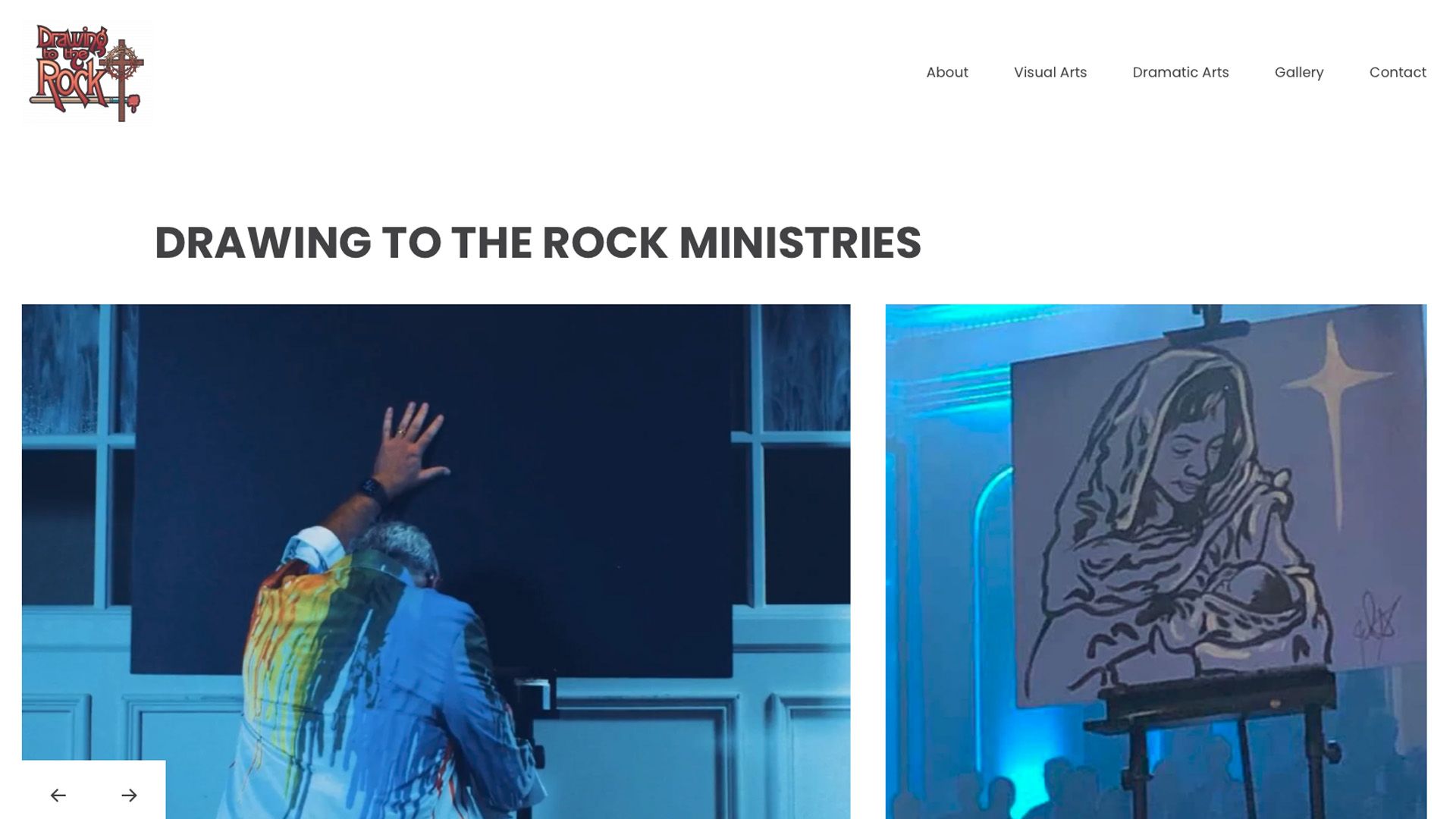Open the man at black canvas slide
The image size is (1456, 819).
436,561
